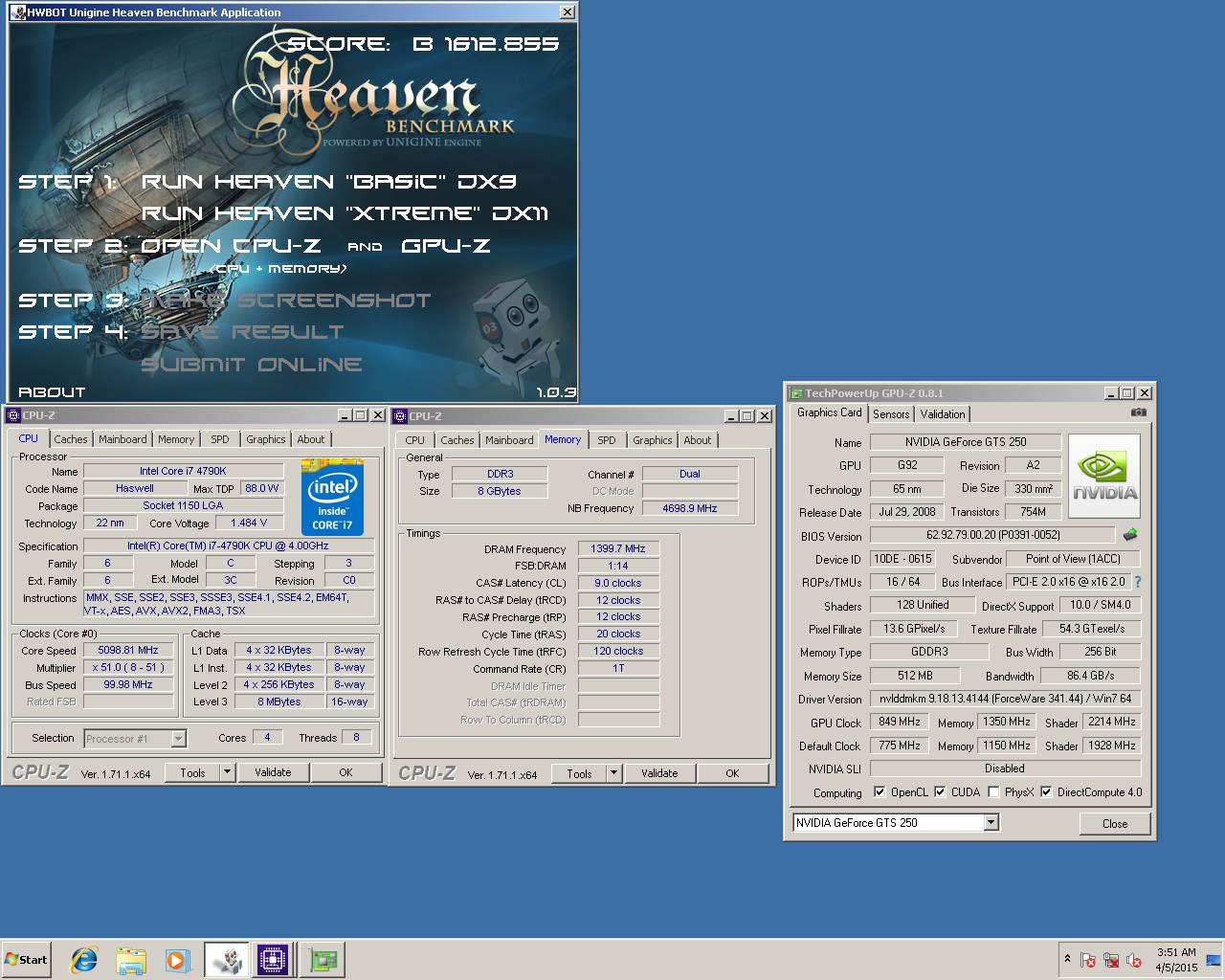Screen dimensions: 1225x980
Task: Toggle the DirectCompute 4.0 checkbox
Action: click(1046, 792)
